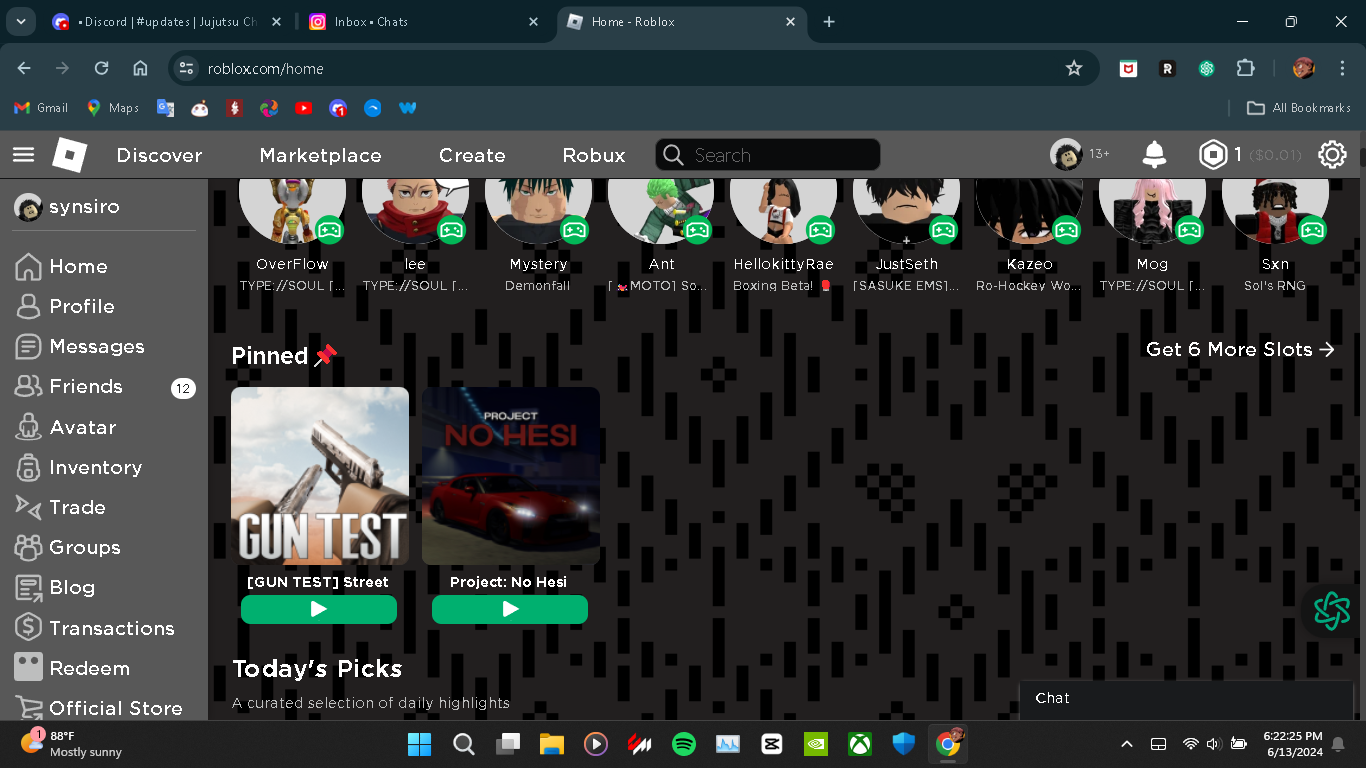Click the Today's Picks heading
1366x768 pixels.
tap(317, 669)
